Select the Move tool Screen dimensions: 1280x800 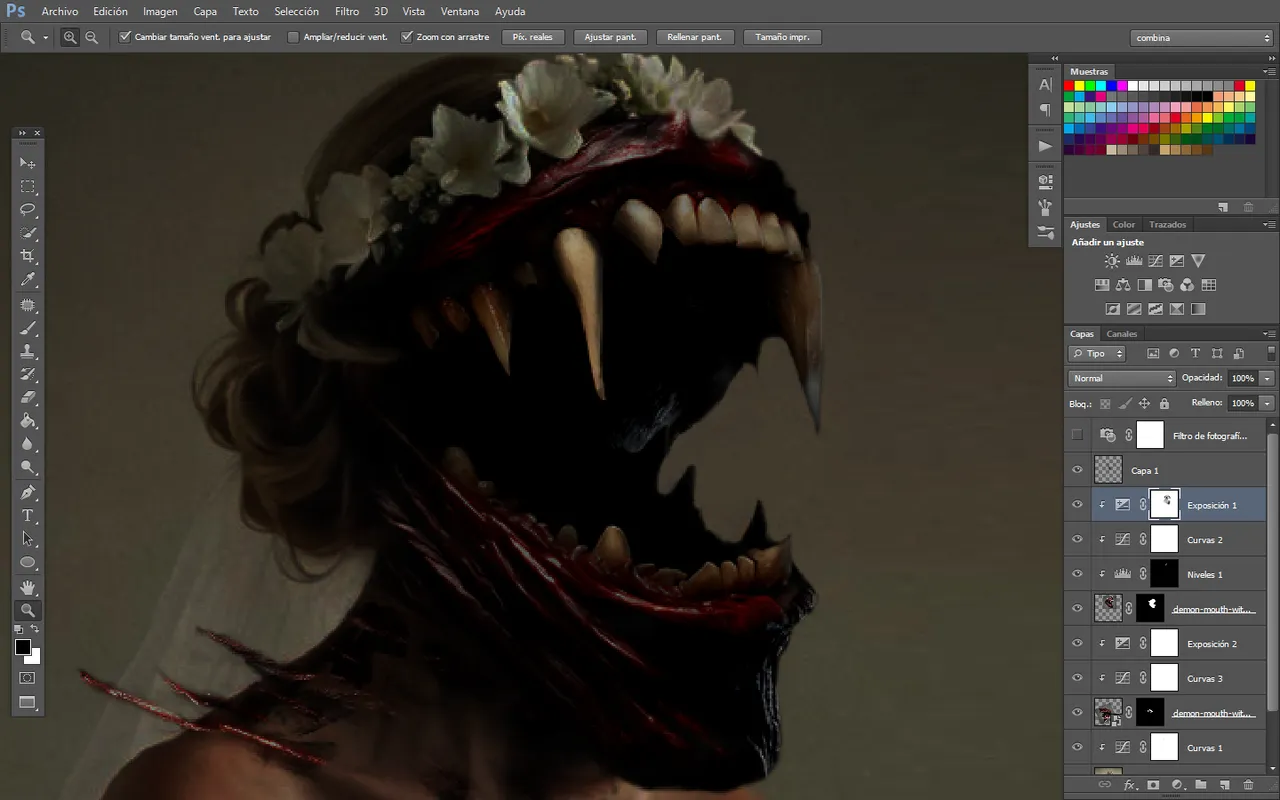tap(28, 163)
